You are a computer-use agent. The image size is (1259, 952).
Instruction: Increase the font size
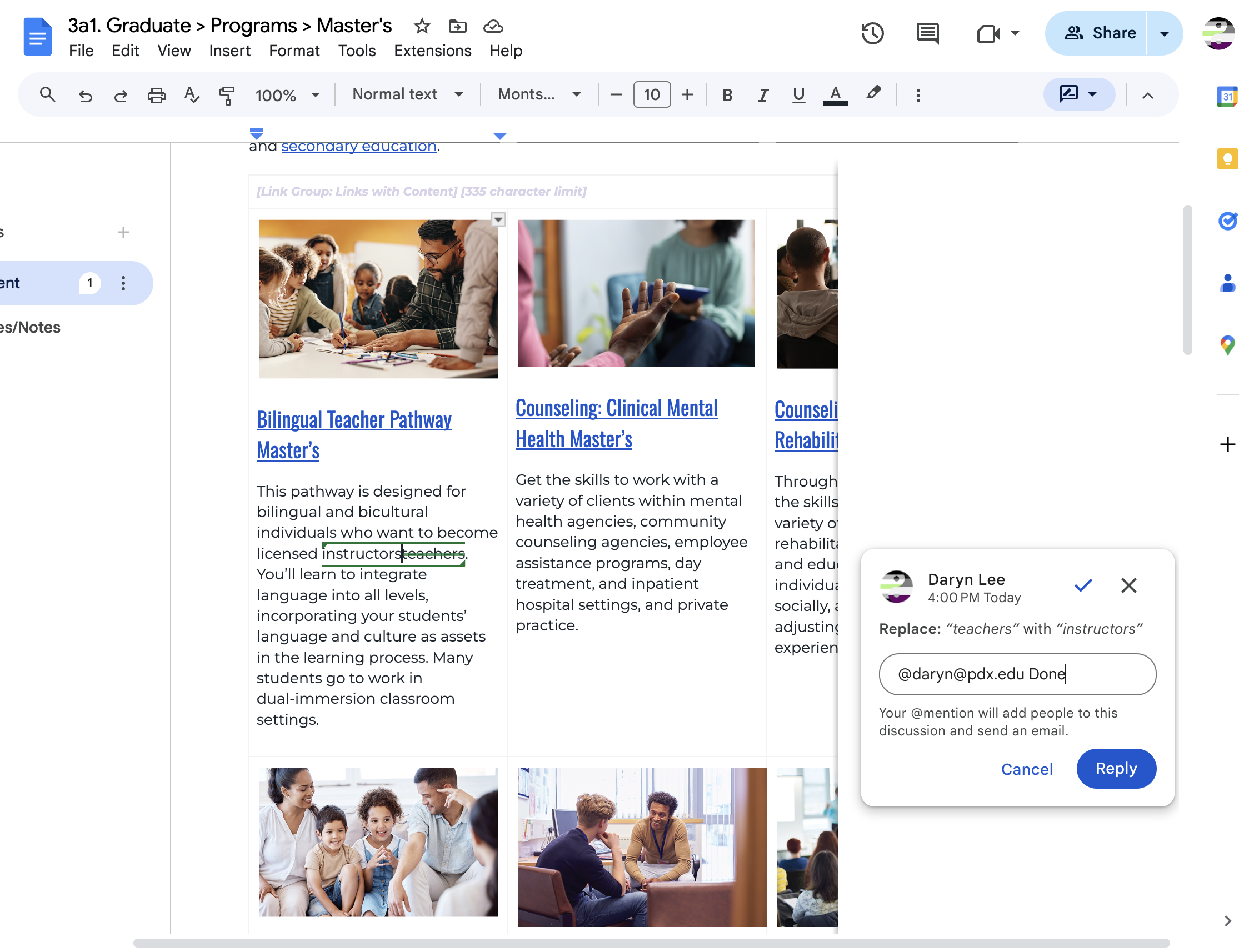[x=687, y=94]
